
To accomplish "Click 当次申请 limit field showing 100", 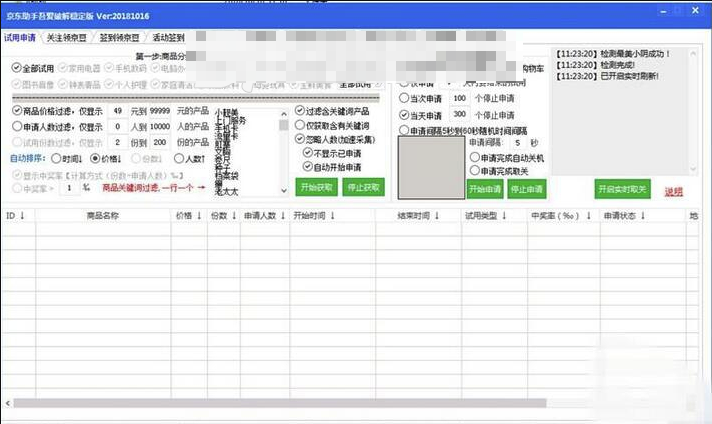I will (x=460, y=98).
